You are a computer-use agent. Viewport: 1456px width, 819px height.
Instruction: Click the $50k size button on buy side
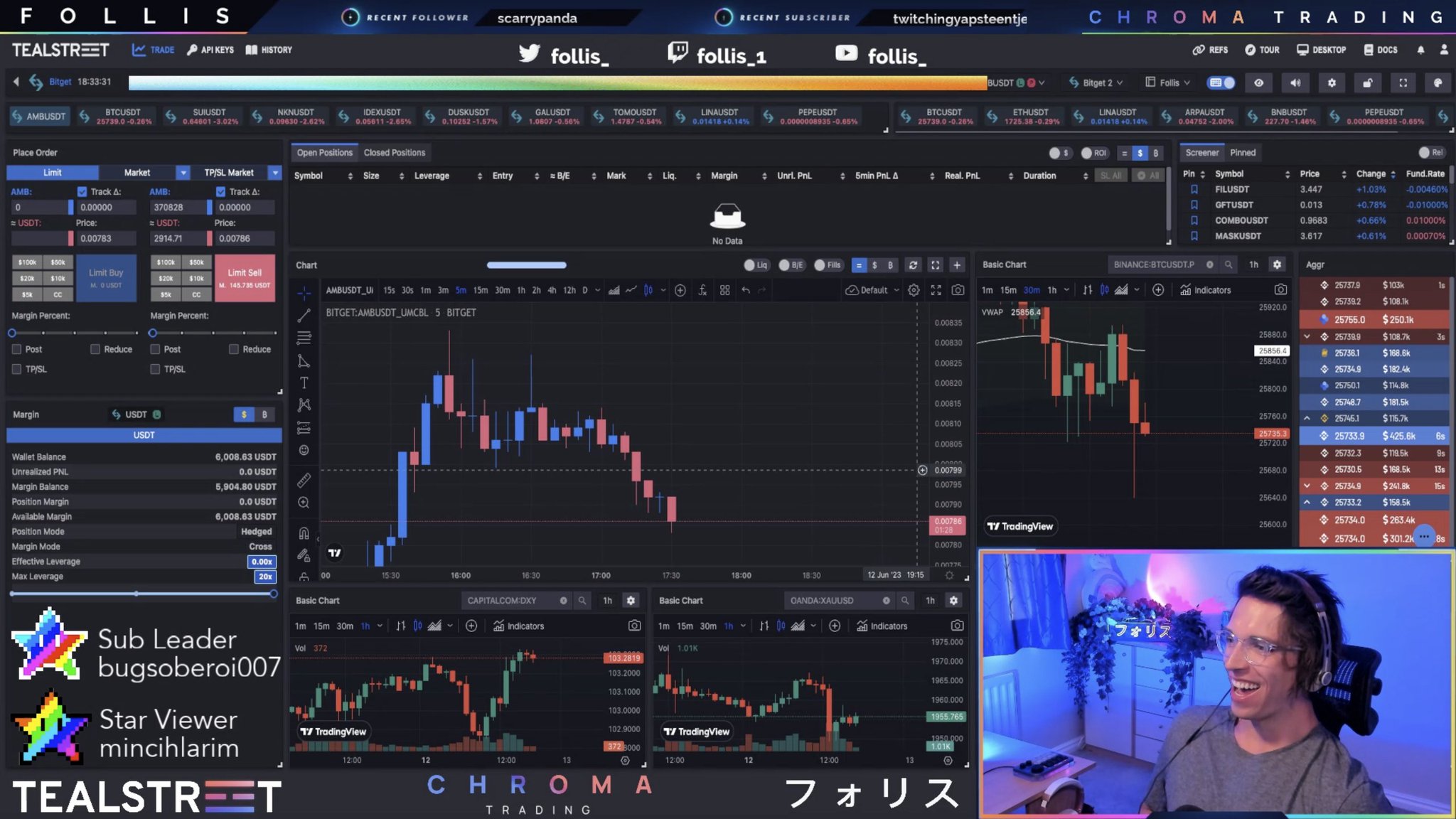[x=58, y=262]
